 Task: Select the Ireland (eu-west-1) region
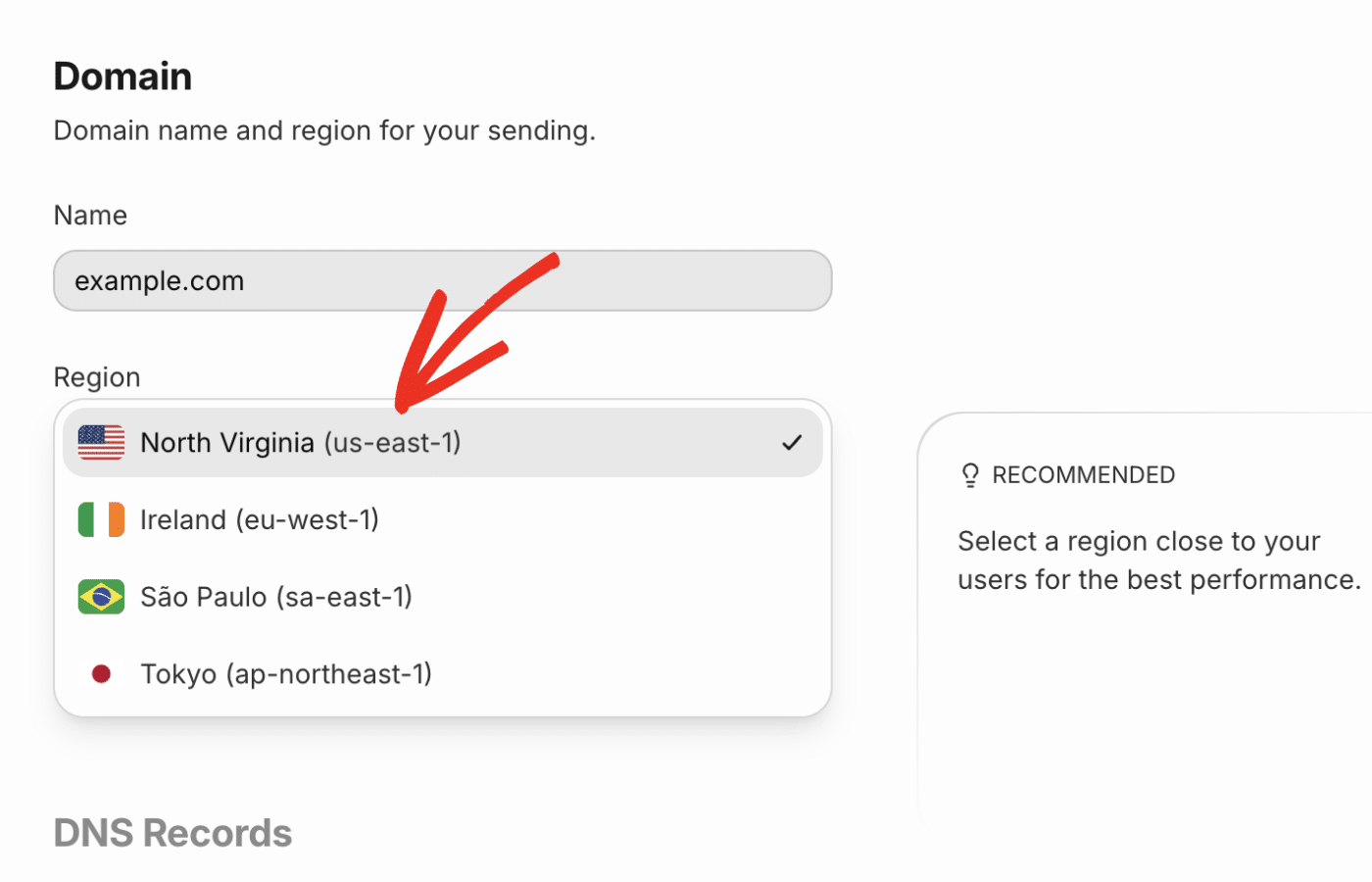point(260,519)
